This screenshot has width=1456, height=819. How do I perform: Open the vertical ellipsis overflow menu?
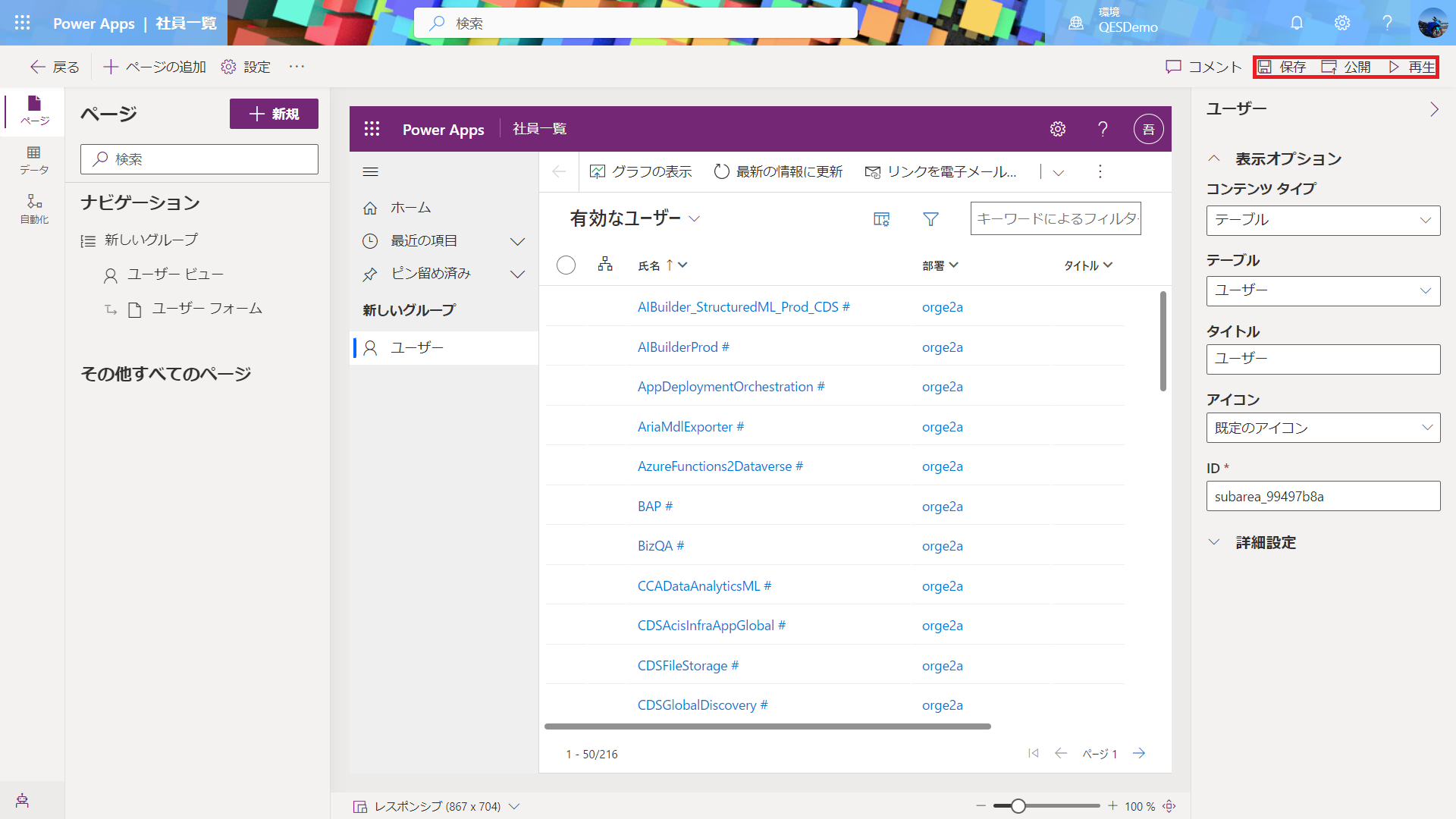point(1100,172)
